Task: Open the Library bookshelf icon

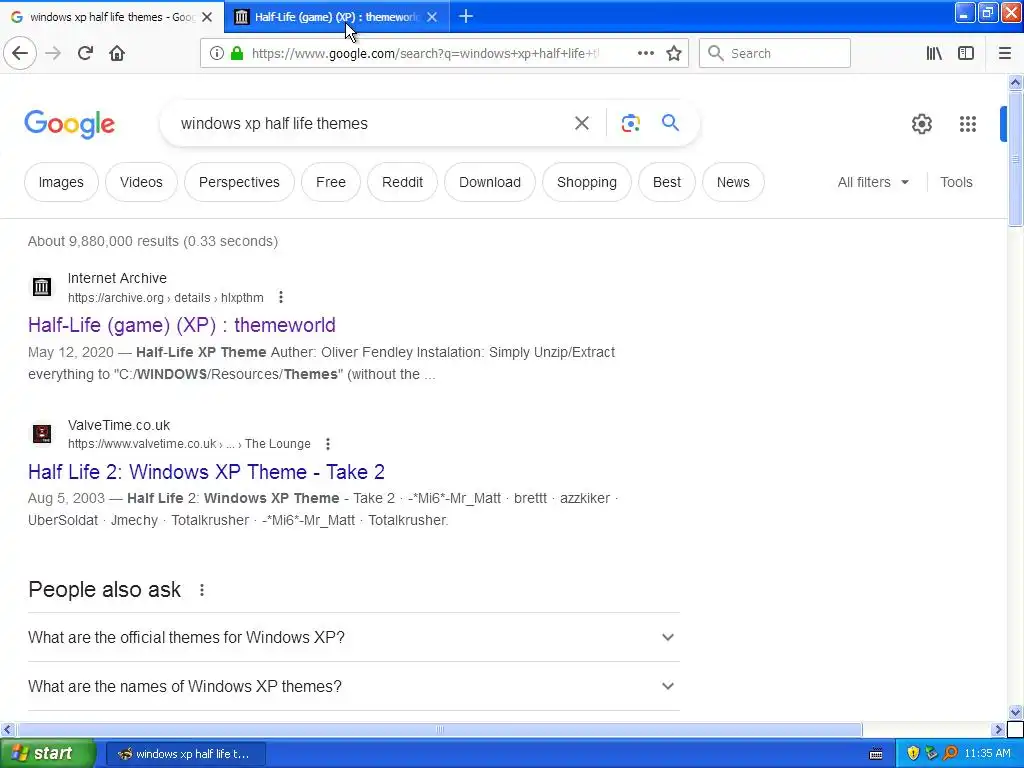Action: [x=934, y=54]
